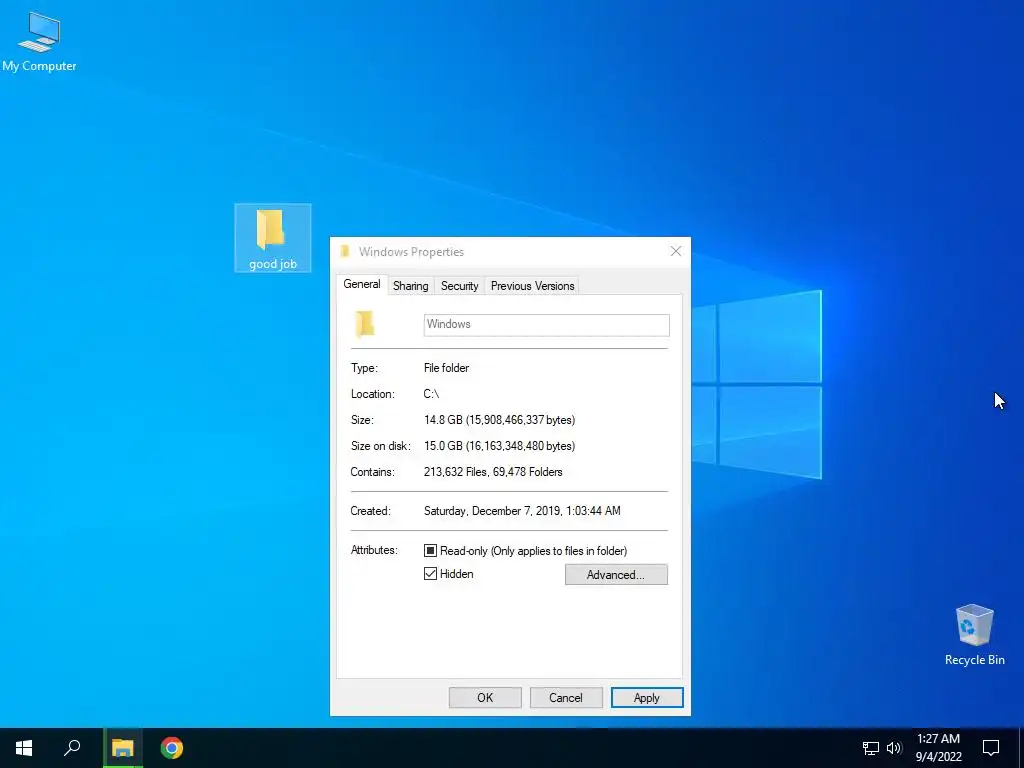
Task: Open the notification action center icon
Action: pos(991,748)
